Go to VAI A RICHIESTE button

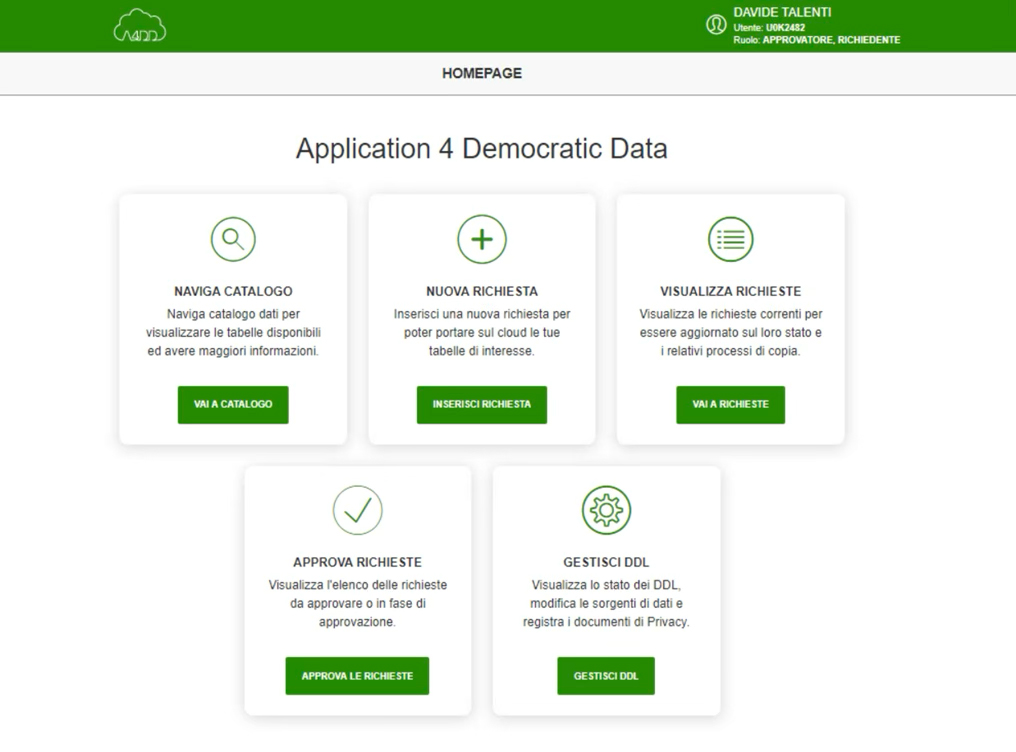[730, 405]
